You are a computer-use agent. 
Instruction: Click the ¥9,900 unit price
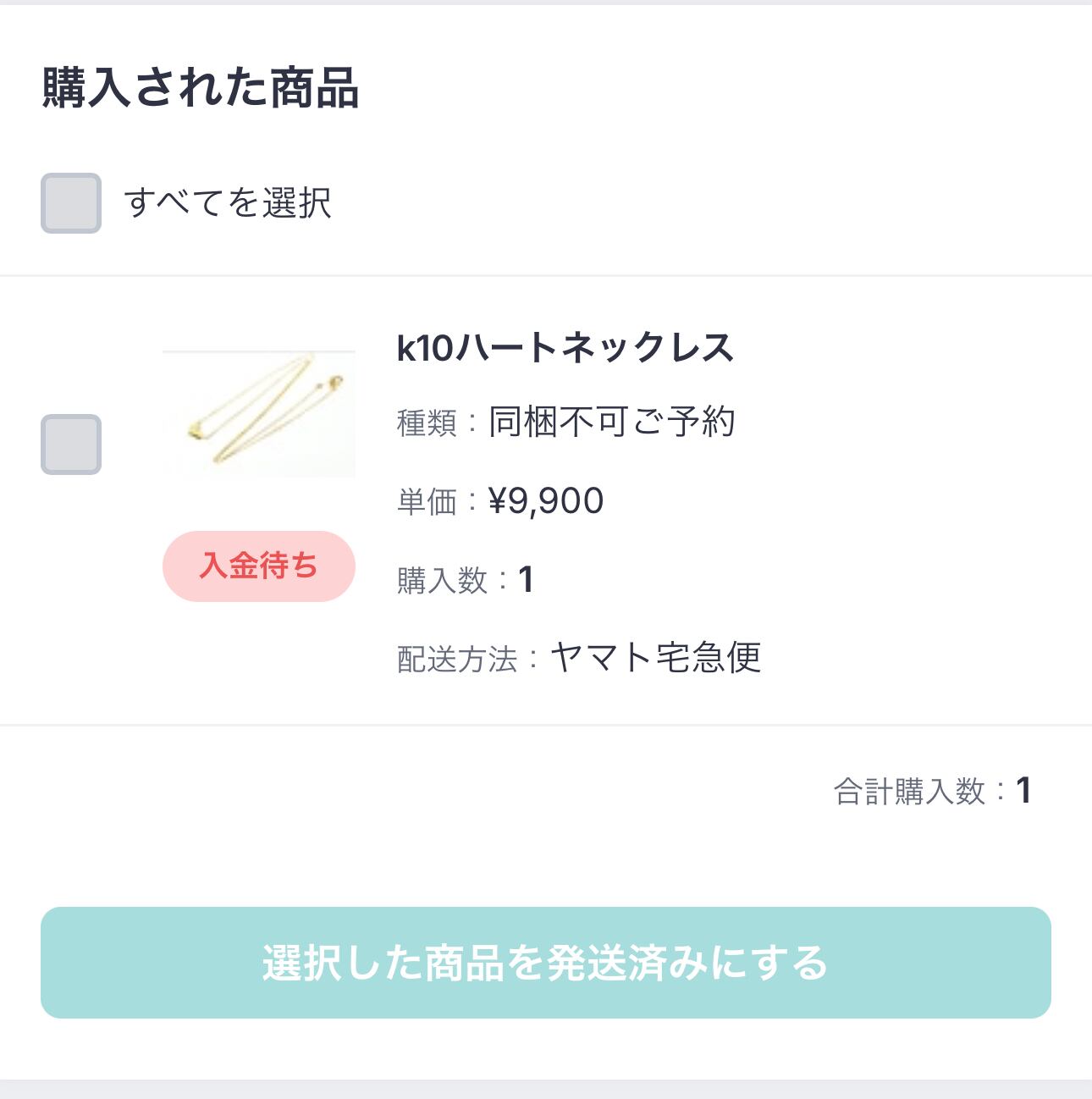point(546,501)
